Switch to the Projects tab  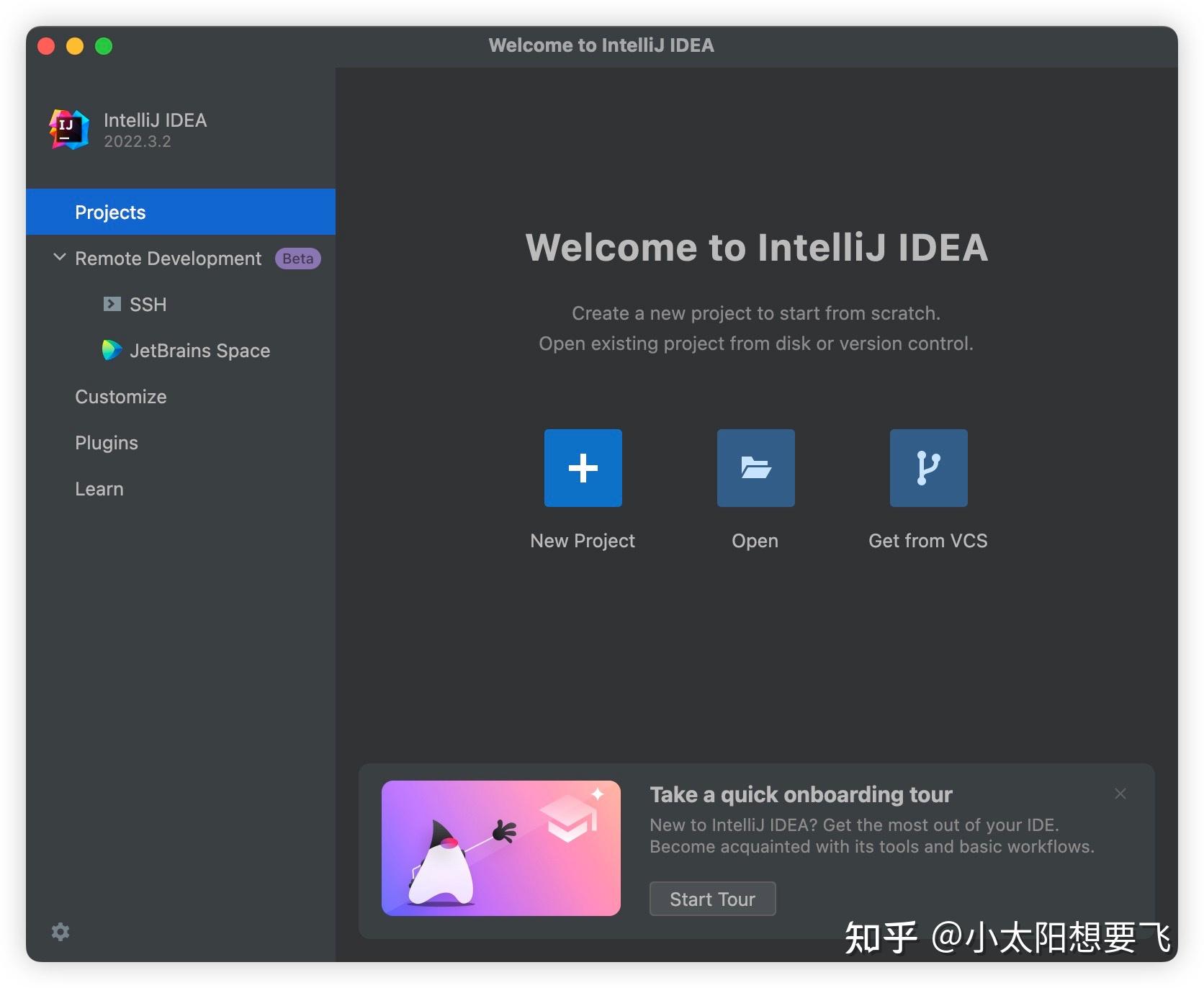click(x=109, y=212)
